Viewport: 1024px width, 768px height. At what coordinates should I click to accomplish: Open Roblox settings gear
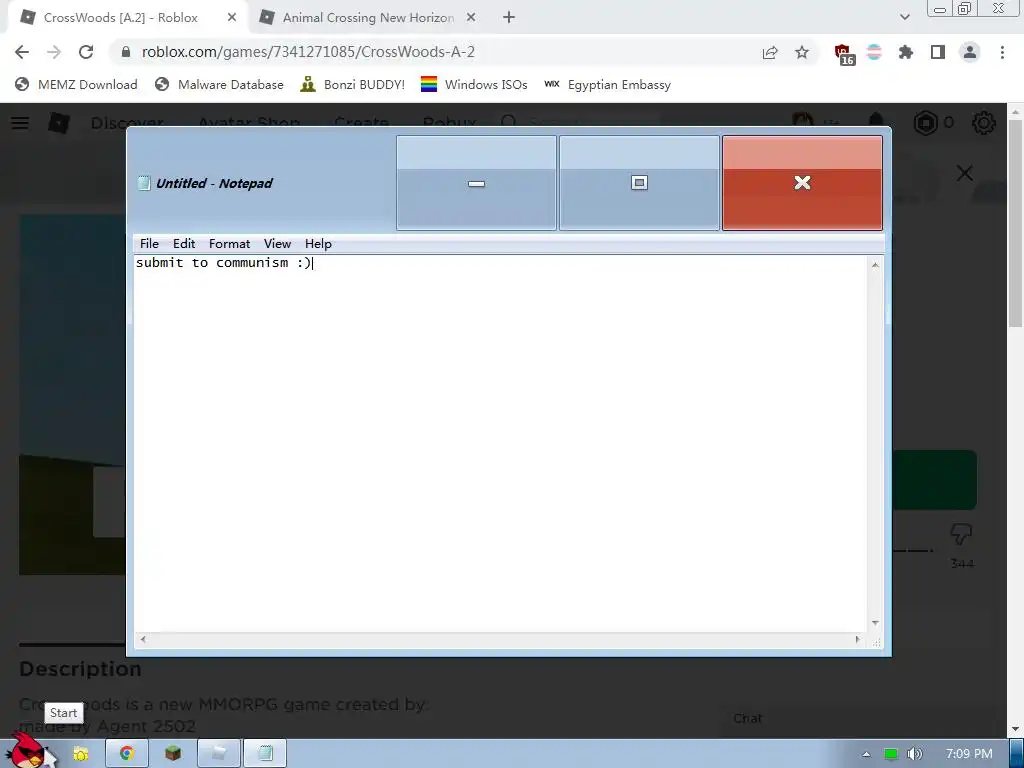click(x=984, y=123)
